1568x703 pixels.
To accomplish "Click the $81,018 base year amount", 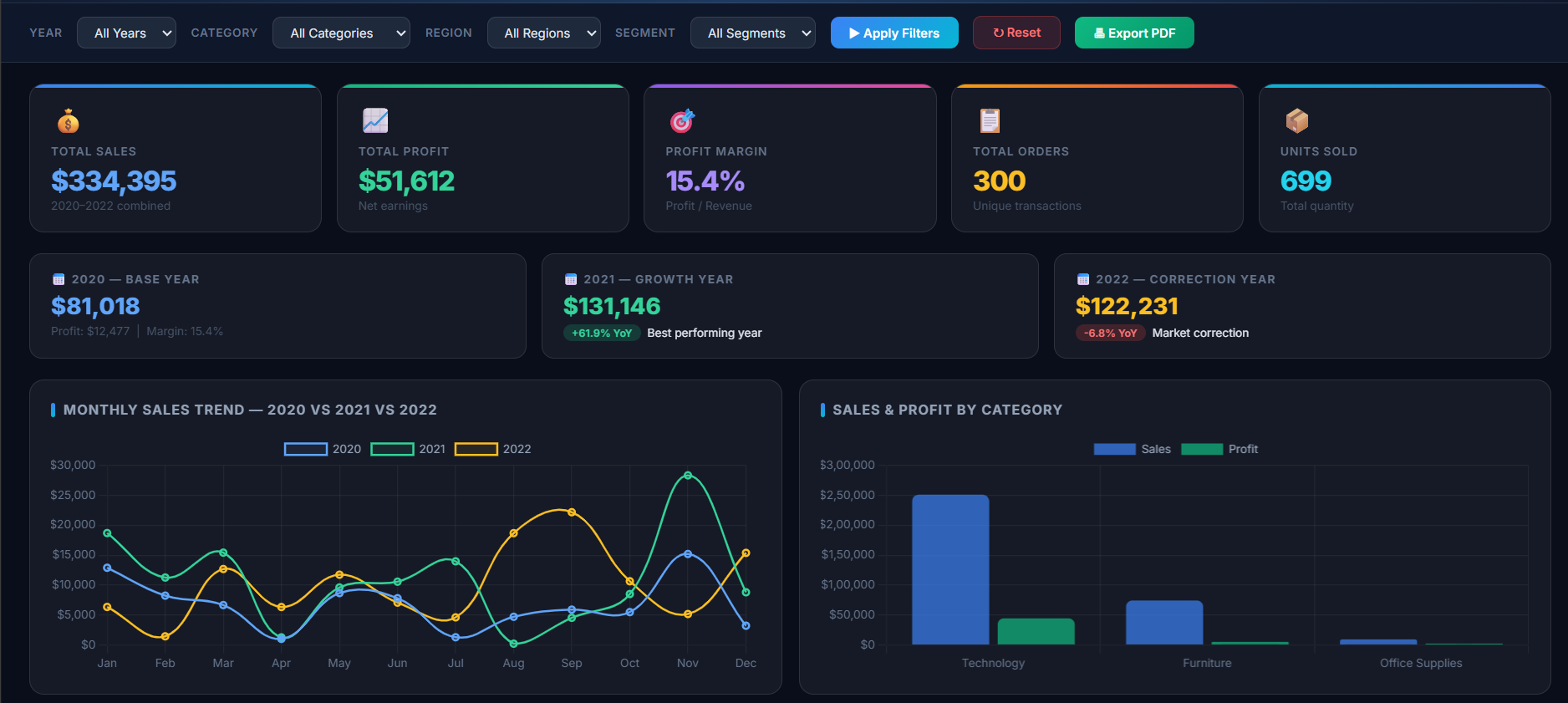I will [95, 306].
